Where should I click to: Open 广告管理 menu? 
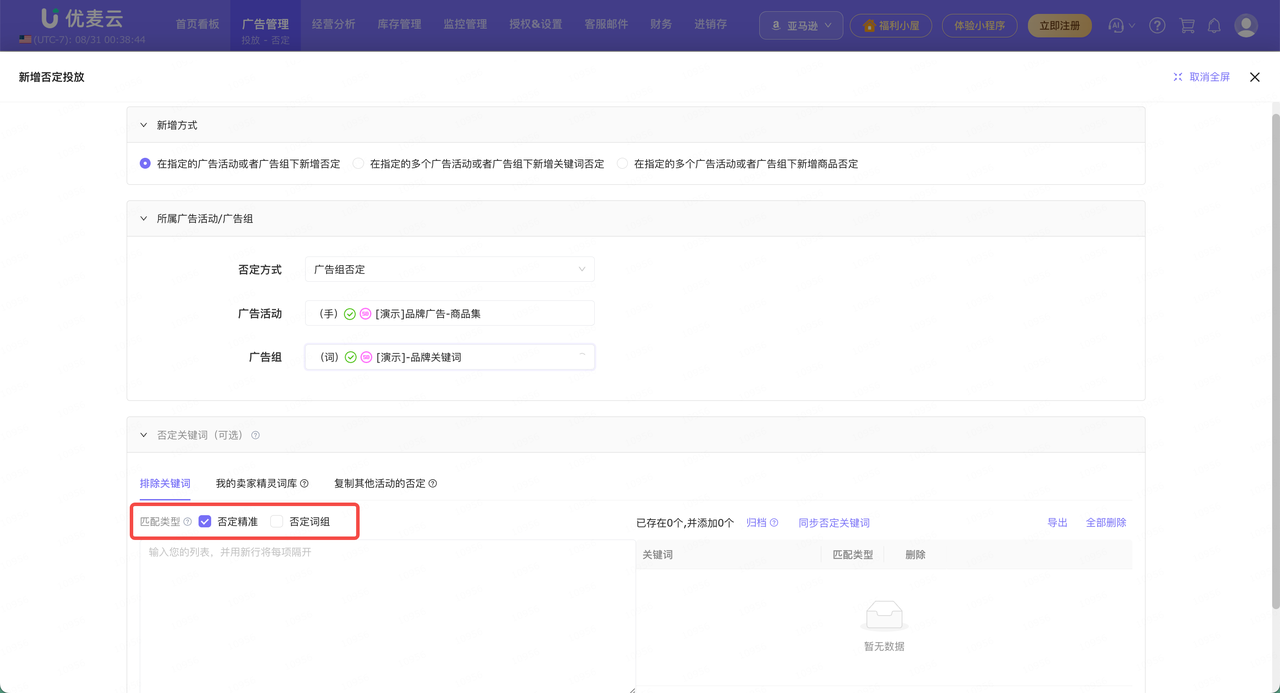pos(265,24)
